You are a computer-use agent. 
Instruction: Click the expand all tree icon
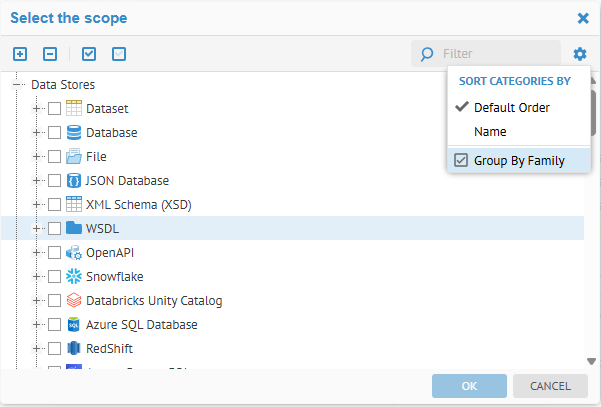point(20,54)
